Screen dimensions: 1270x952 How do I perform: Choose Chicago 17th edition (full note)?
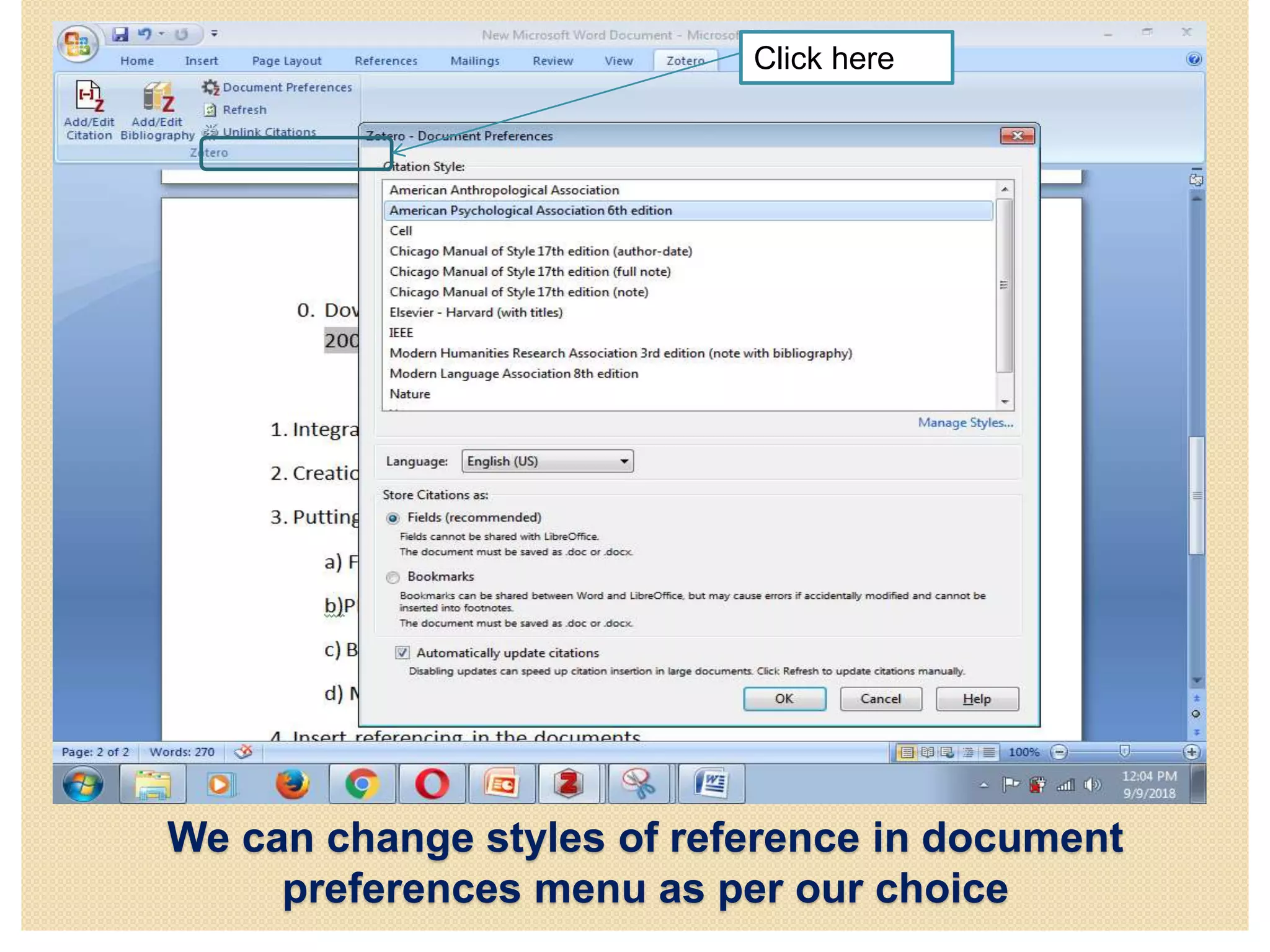coord(688,271)
